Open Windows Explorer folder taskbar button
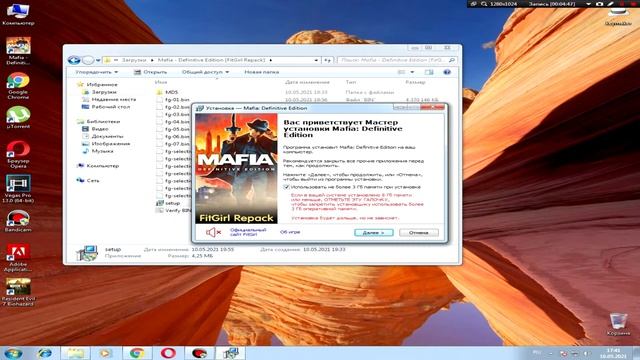Image resolution: width=640 pixels, height=360 pixels. tap(76, 353)
